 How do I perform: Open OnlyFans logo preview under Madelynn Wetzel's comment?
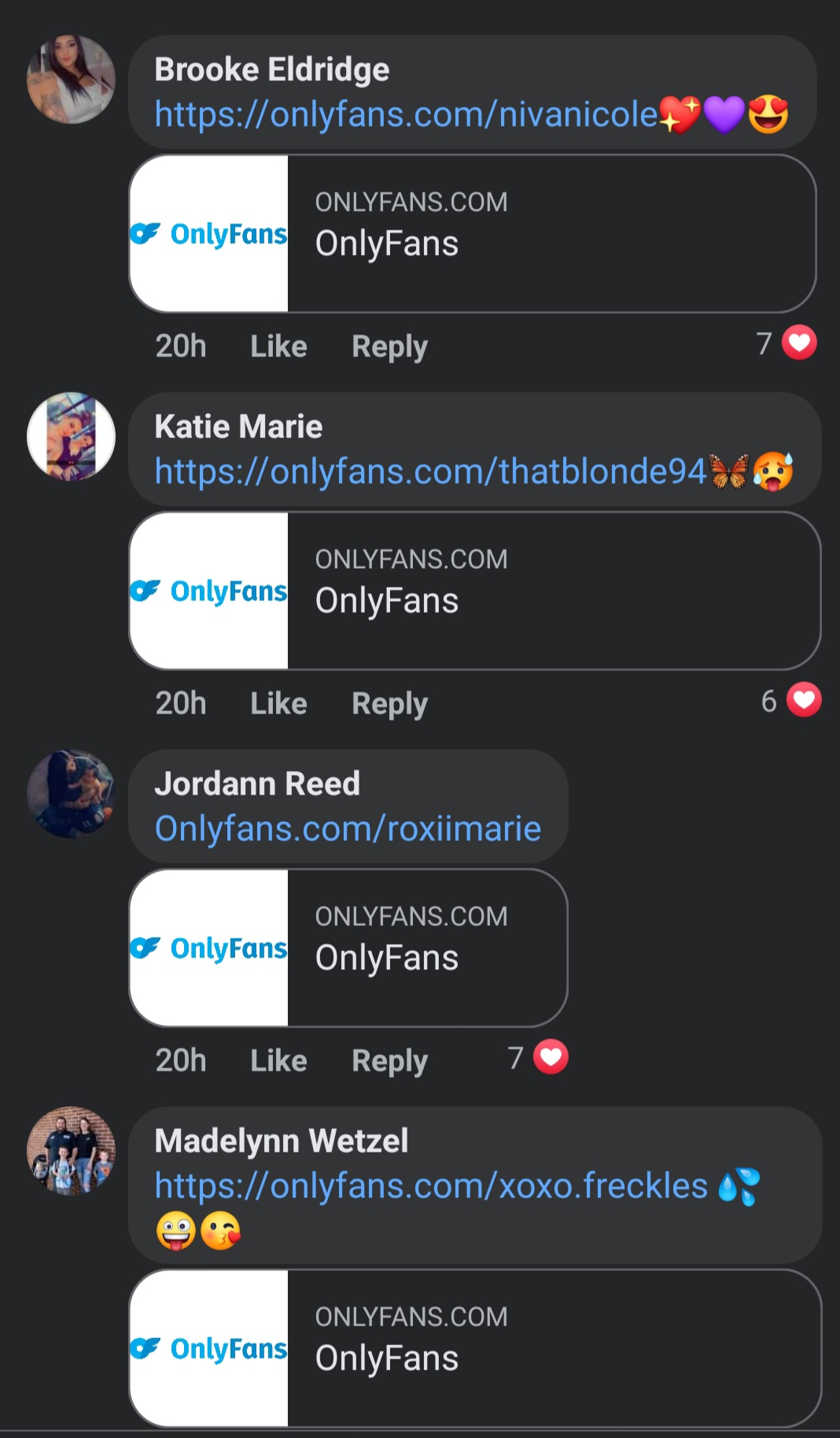(x=209, y=1348)
